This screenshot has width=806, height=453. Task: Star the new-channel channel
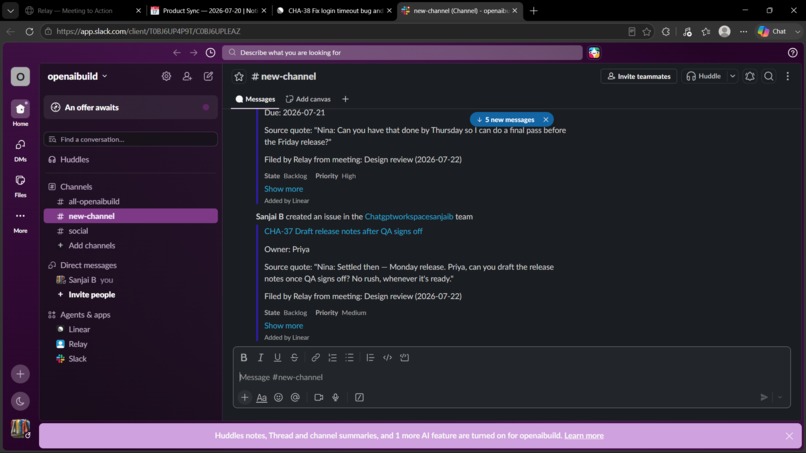click(x=239, y=77)
